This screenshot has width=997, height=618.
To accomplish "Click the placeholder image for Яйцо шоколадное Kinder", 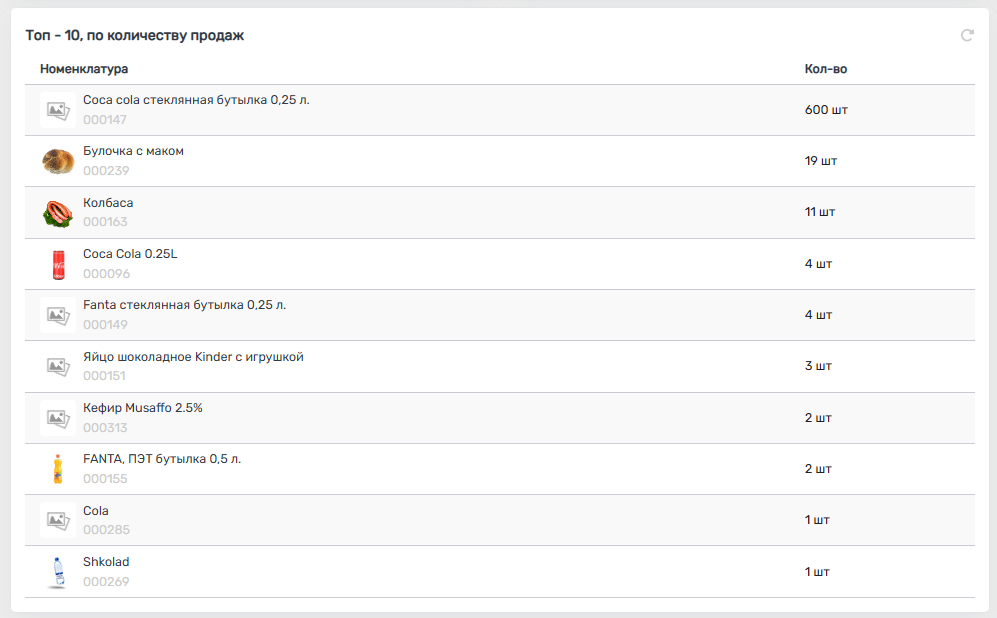I will coord(57,366).
